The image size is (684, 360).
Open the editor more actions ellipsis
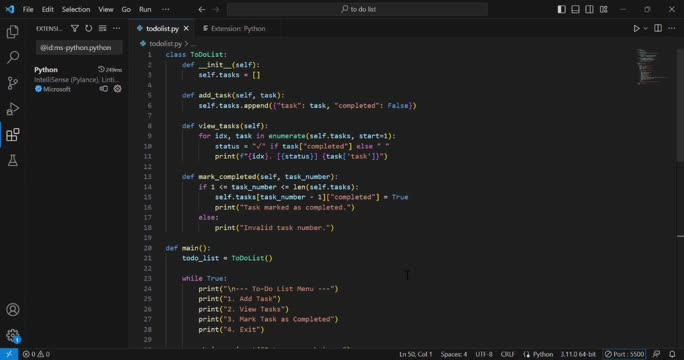(672, 28)
